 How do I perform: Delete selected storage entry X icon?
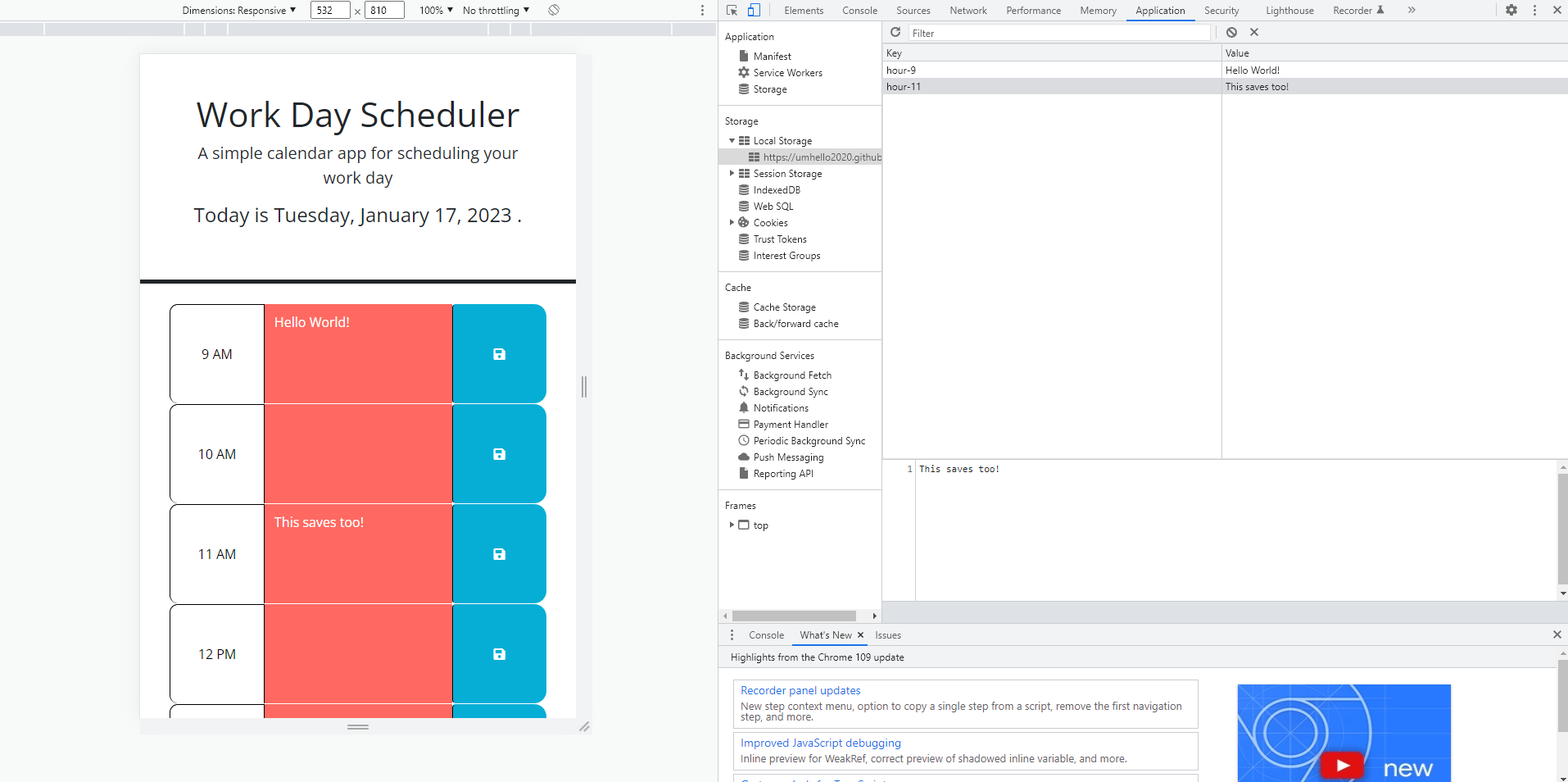[x=1254, y=32]
